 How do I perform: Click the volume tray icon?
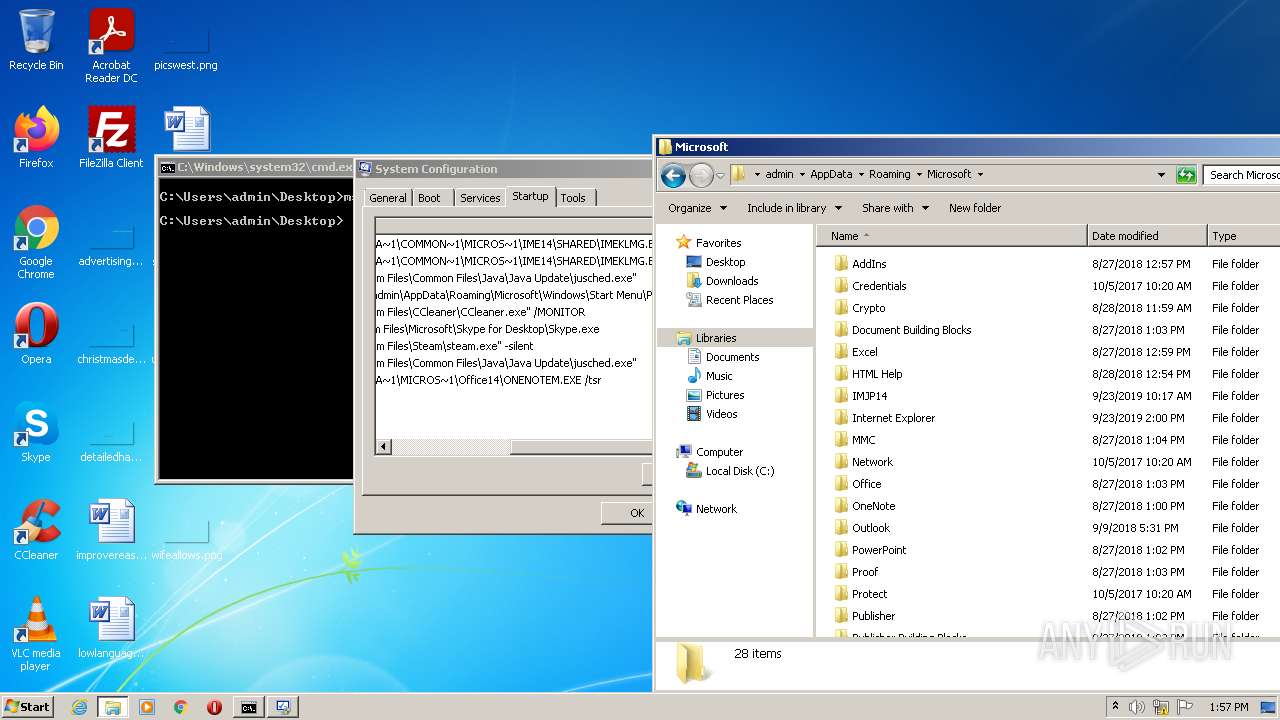click(1136, 707)
